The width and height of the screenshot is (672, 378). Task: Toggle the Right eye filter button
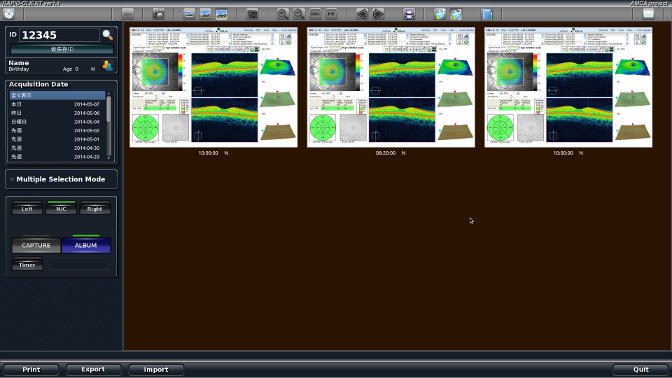(x=95, y=209)
